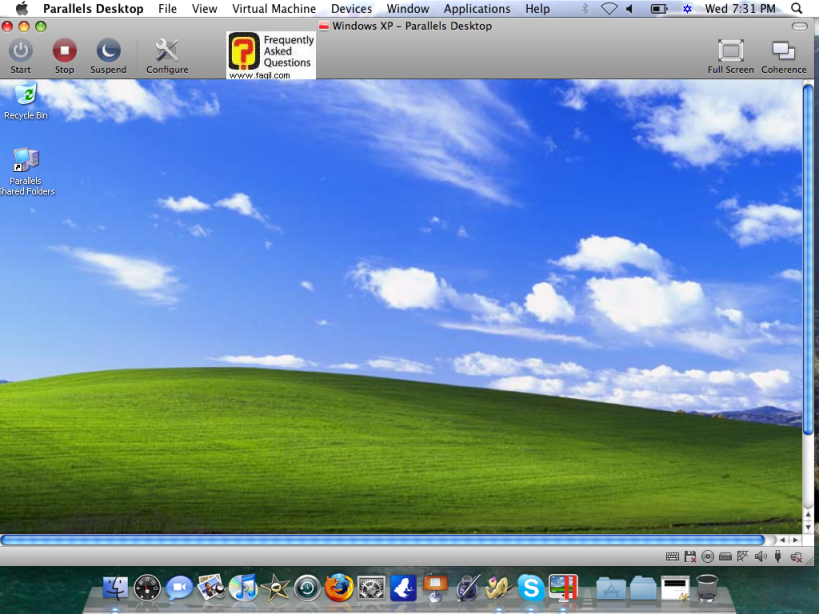Toggle the toolbar with the pill button
The width and height of the screenshot is (819, 614).
(x=800, y=26)
